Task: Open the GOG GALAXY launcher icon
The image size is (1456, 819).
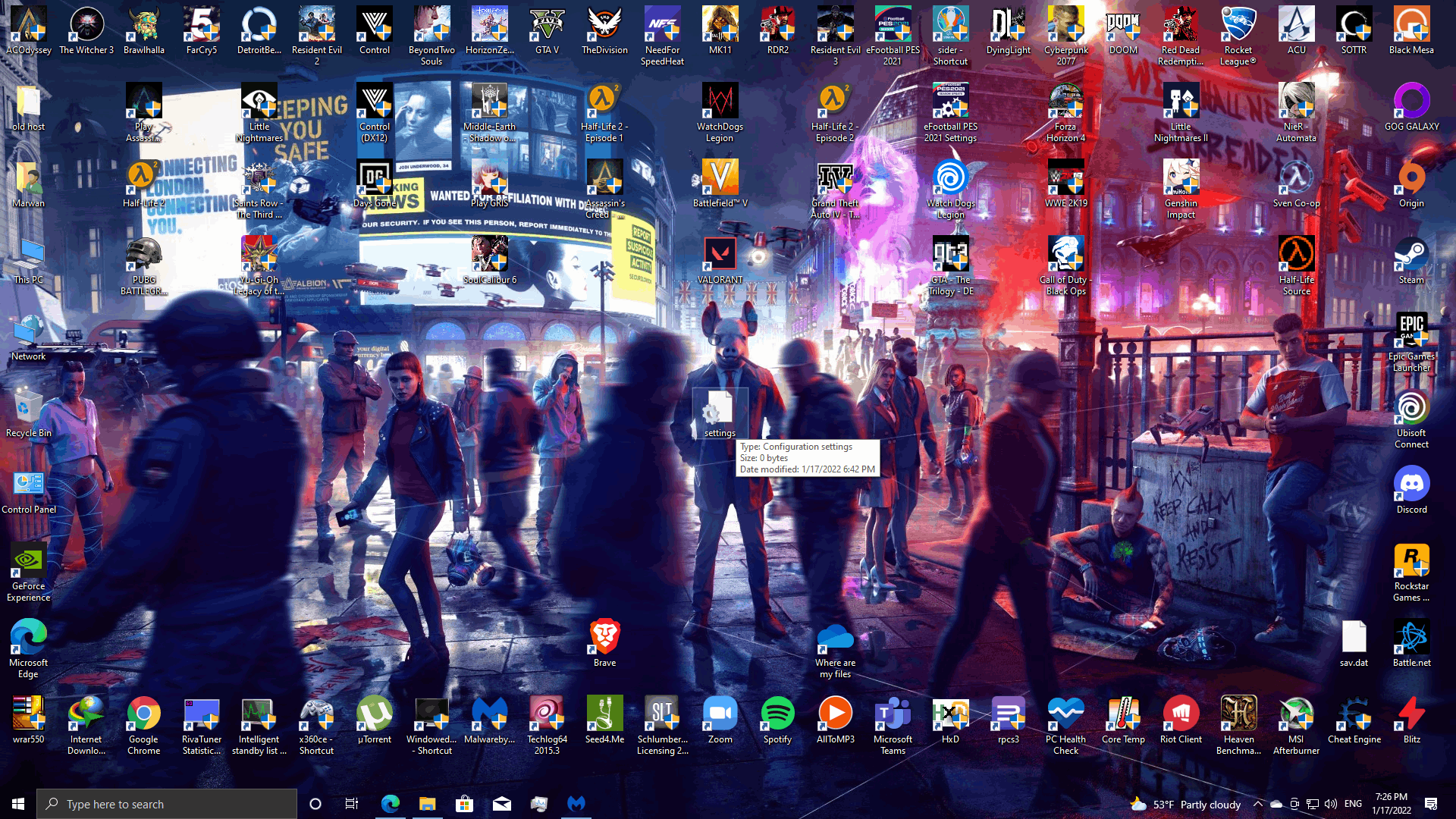Action: point(1411,108)
